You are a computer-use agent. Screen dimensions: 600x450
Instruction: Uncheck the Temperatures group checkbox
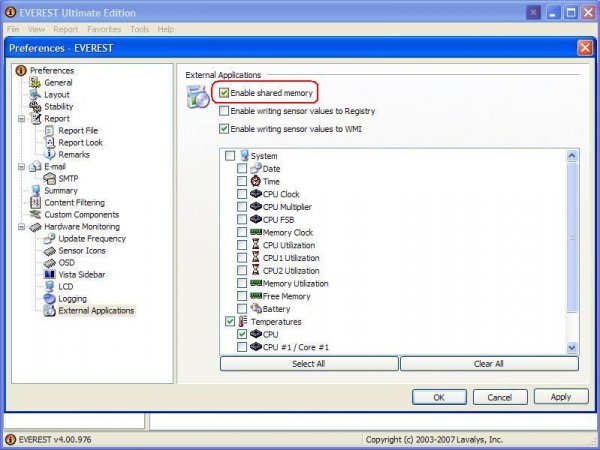[230, 321]
